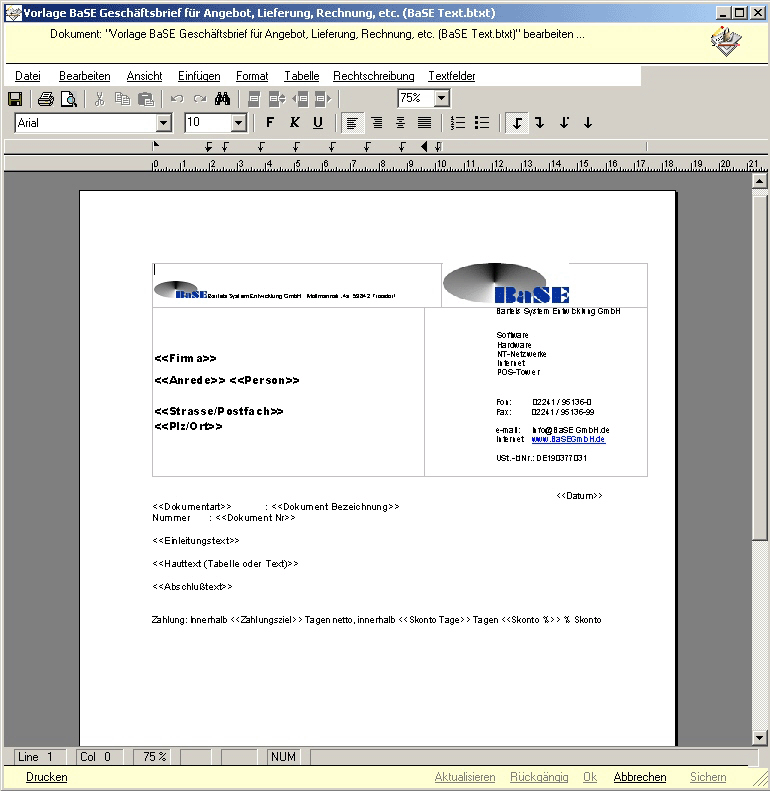Insert a bulleted list

[482, 123]
